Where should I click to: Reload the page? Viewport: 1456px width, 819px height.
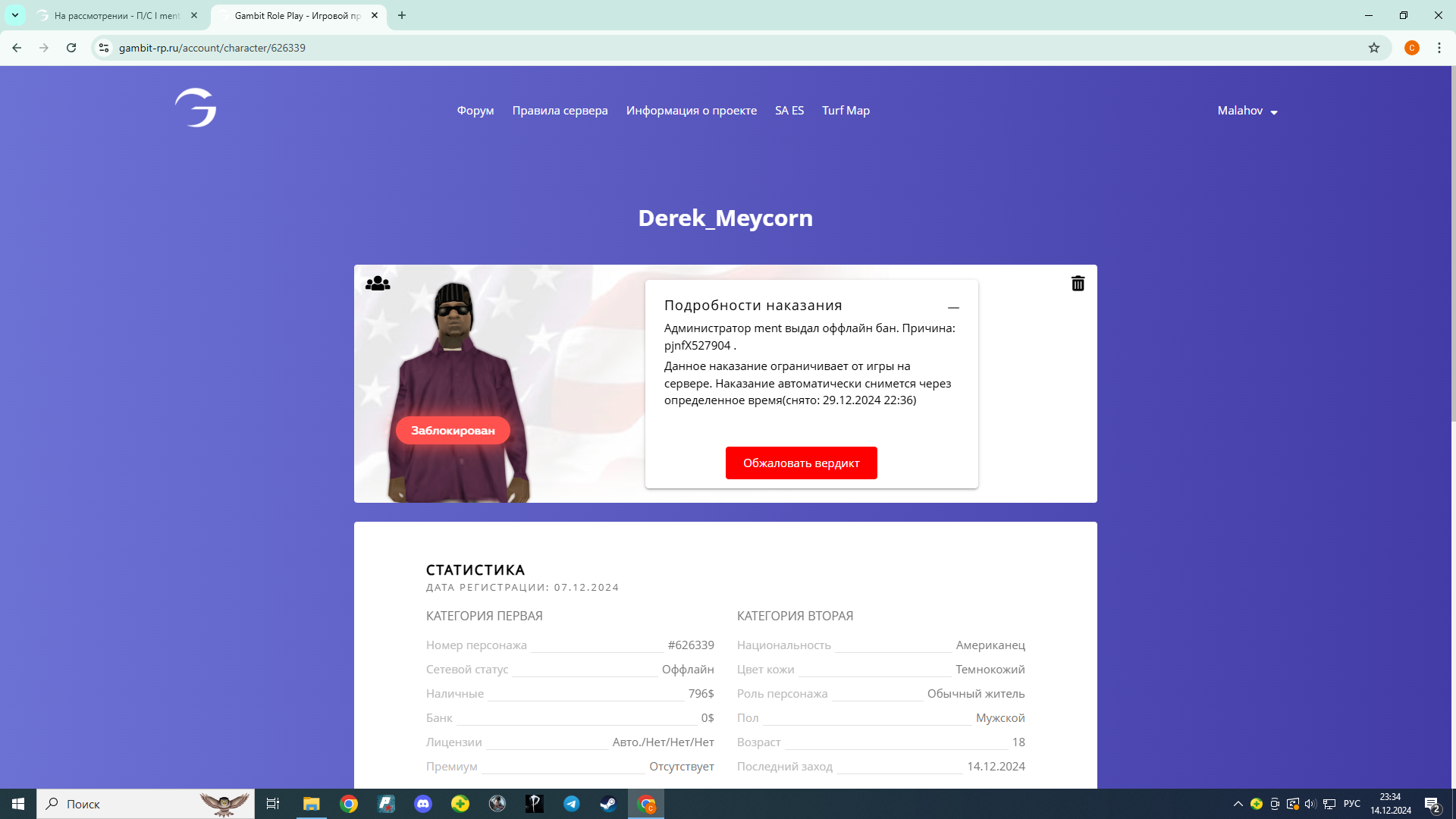[x=71, y=48]
